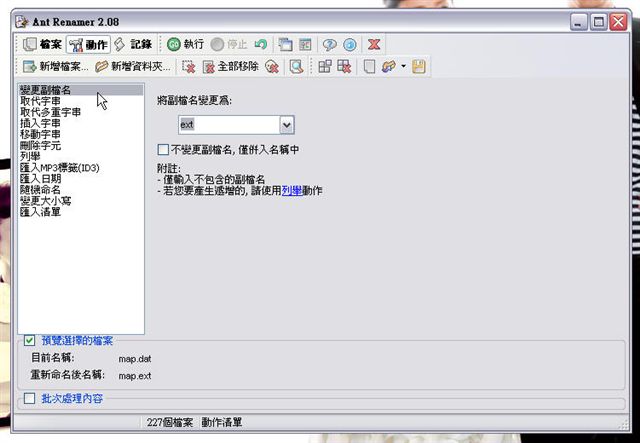
Task: Maximize the Ant Renamer window
Action: click(x=599, y=22)
